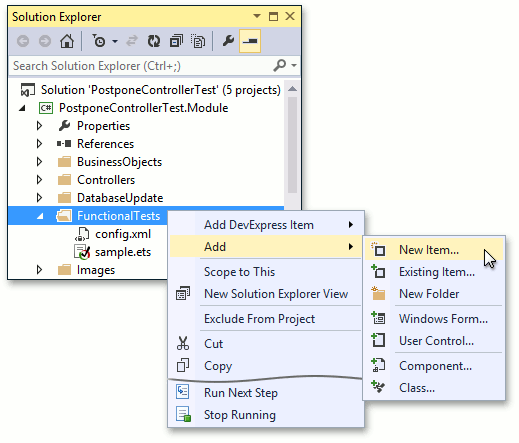Screen dimensions: 519x443
Task: Expand the DatabaseUpdate folder
Action: coord(39,198)
